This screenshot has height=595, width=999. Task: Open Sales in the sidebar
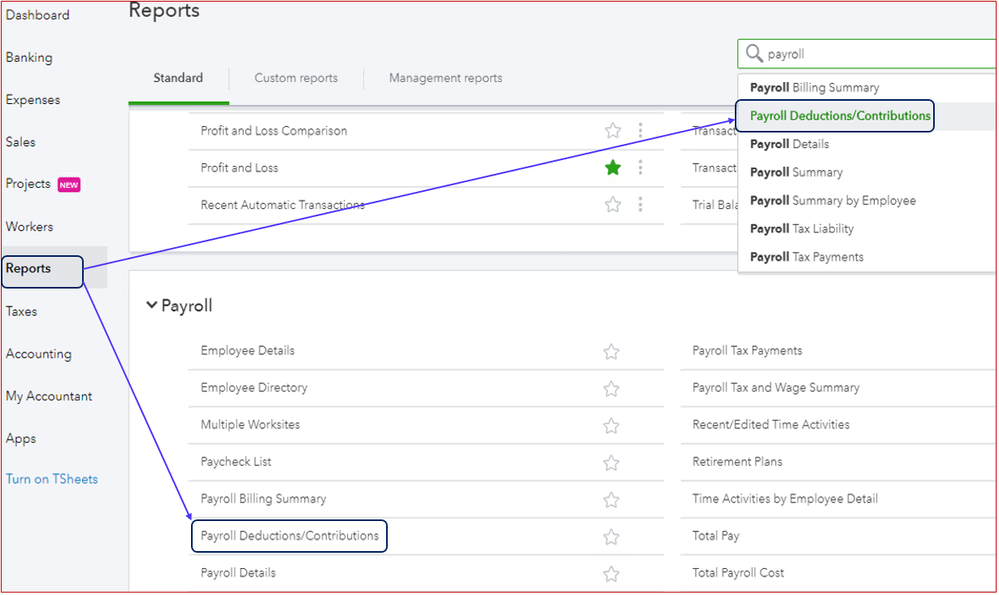pos(20,142)
